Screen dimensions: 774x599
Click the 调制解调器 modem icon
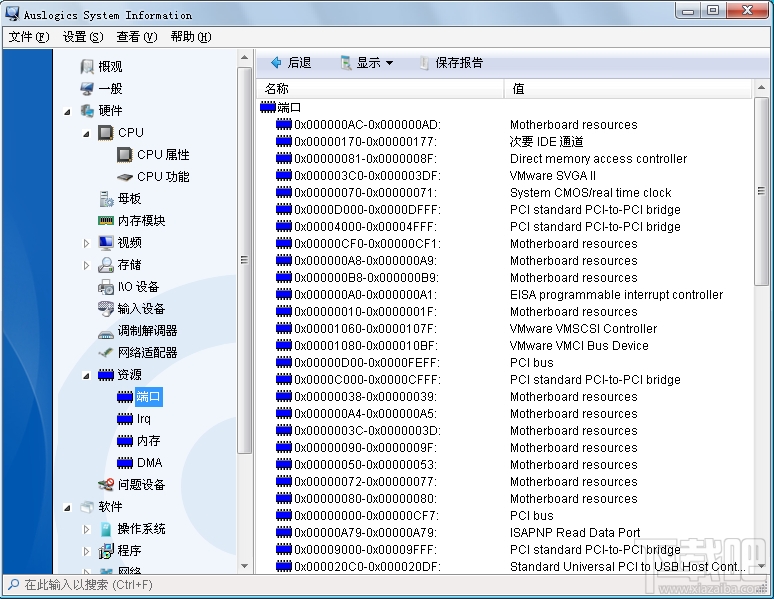pyautogui.click(x=106, y=333)
